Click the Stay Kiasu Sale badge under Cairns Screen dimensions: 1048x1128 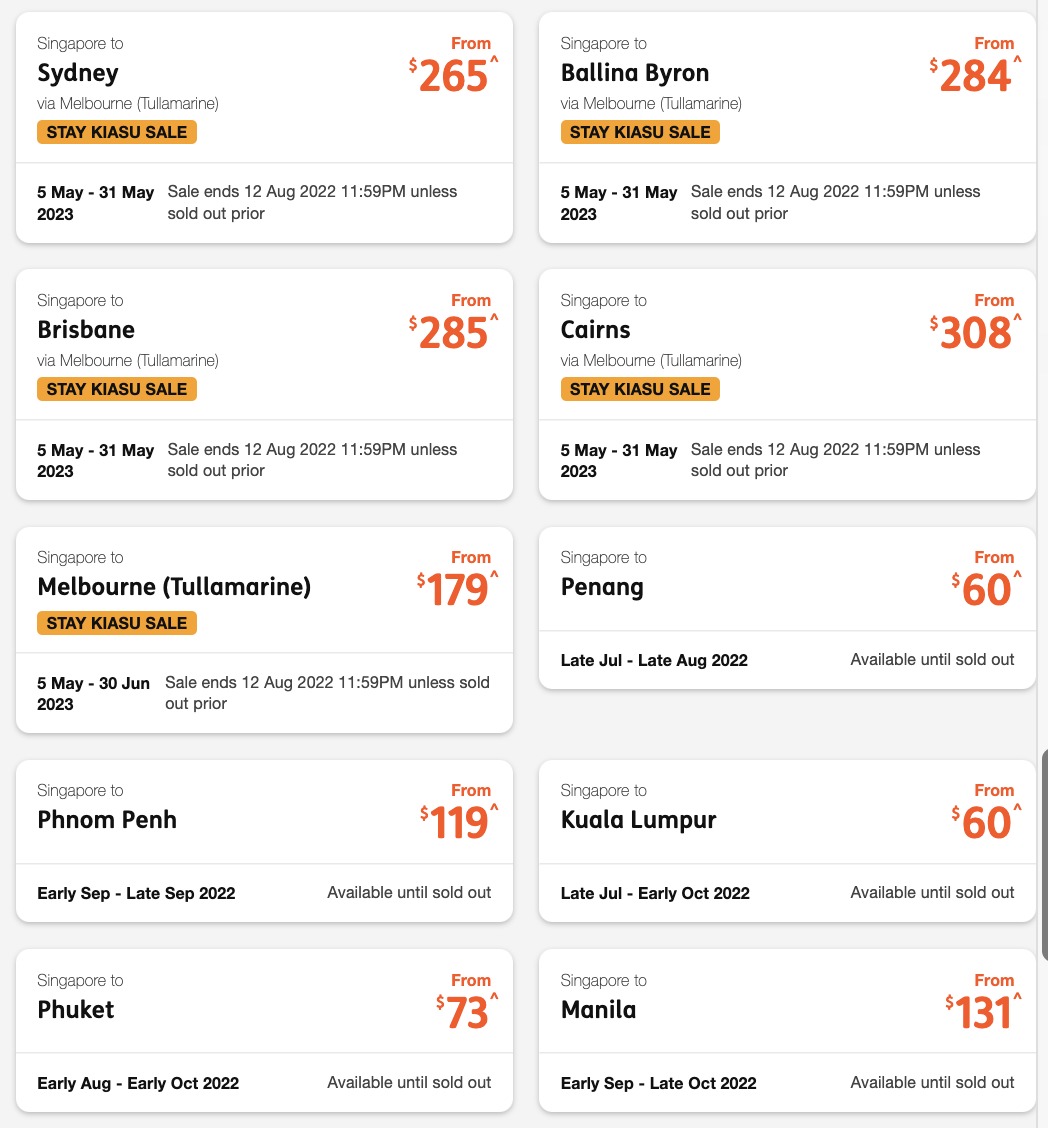click(640, 389)
